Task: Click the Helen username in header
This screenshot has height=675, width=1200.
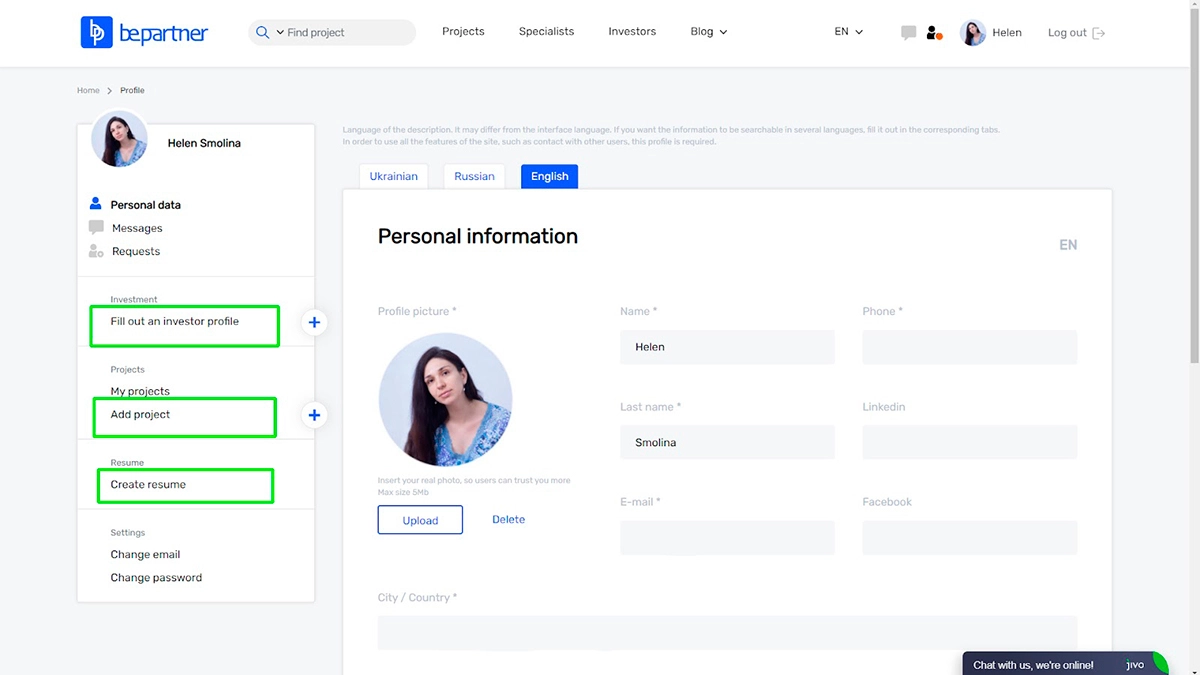Action: (x=1007, y=33)
